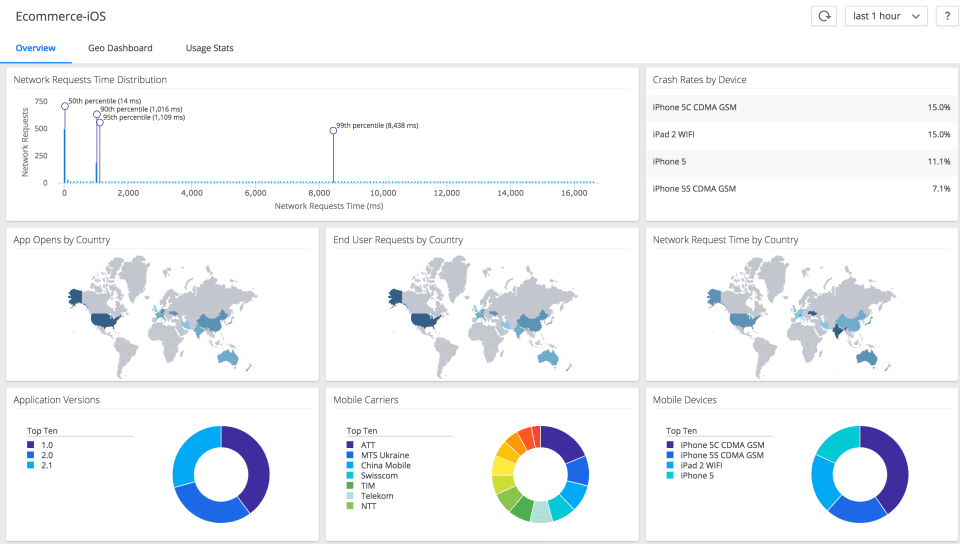Click version 1.0 legend color swatch
The height and width of the screenshot is (544, 960).
point(31,445)
